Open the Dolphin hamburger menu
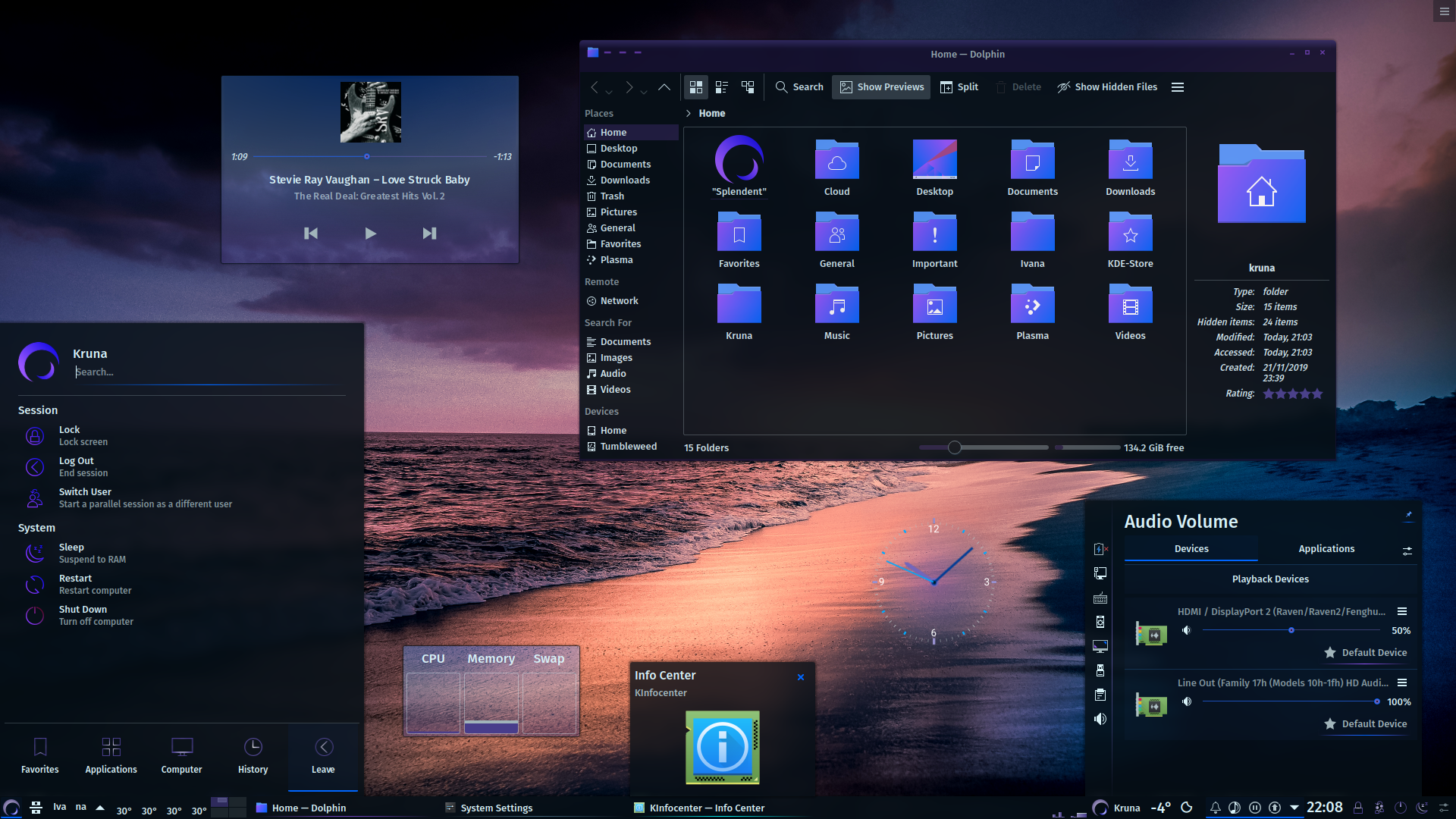The width and height of the screenshot is (1456, 819). pyautogui.click(x=1177, y=87)
